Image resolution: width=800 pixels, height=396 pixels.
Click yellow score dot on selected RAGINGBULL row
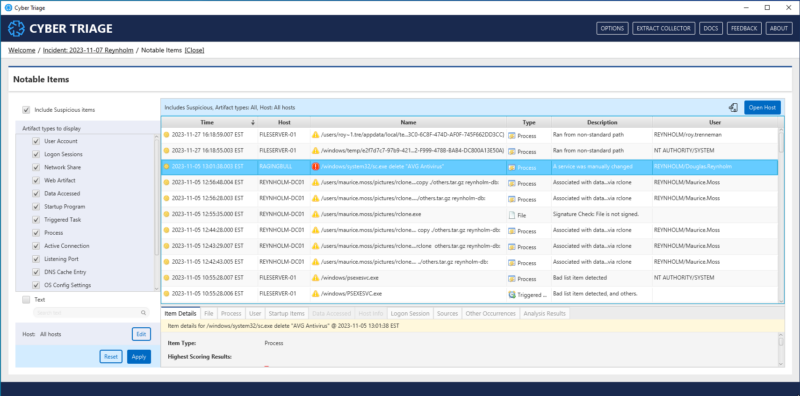[x=166, y=167]
